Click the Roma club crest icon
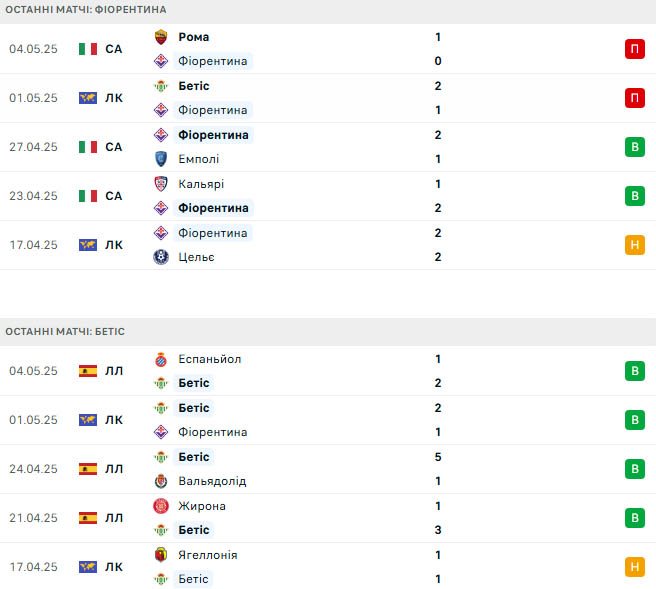The image size is (656, 589). point(161,37)
